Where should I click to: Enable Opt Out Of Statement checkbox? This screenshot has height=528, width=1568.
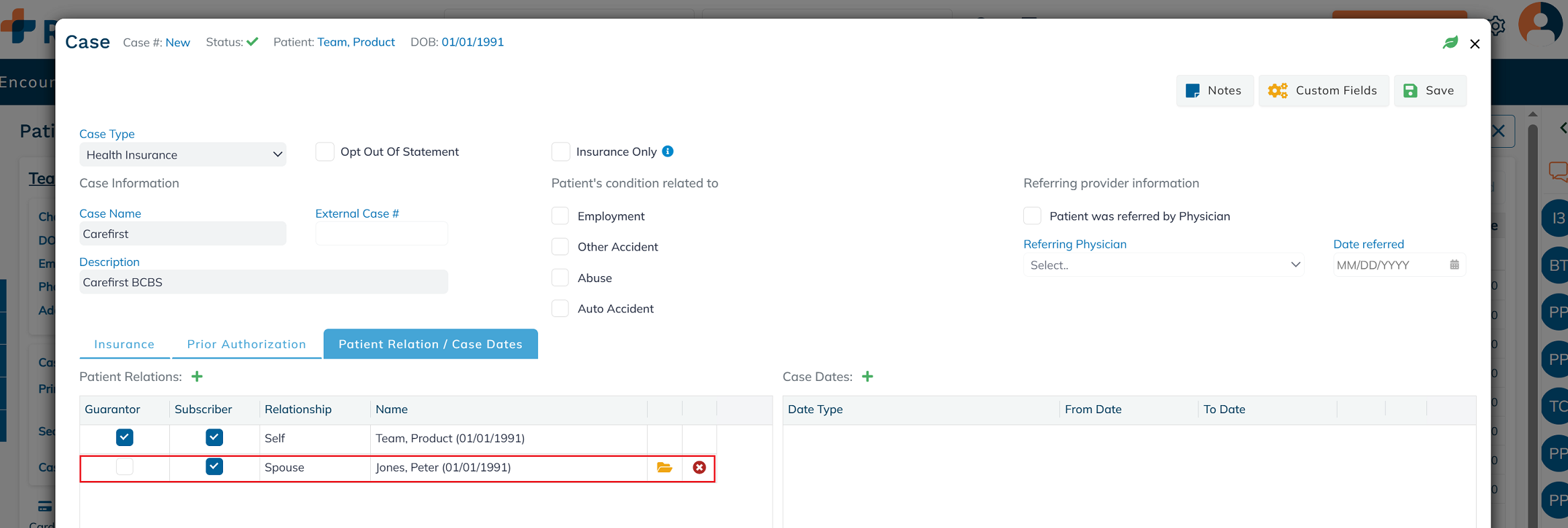click(x=325, y=152)
